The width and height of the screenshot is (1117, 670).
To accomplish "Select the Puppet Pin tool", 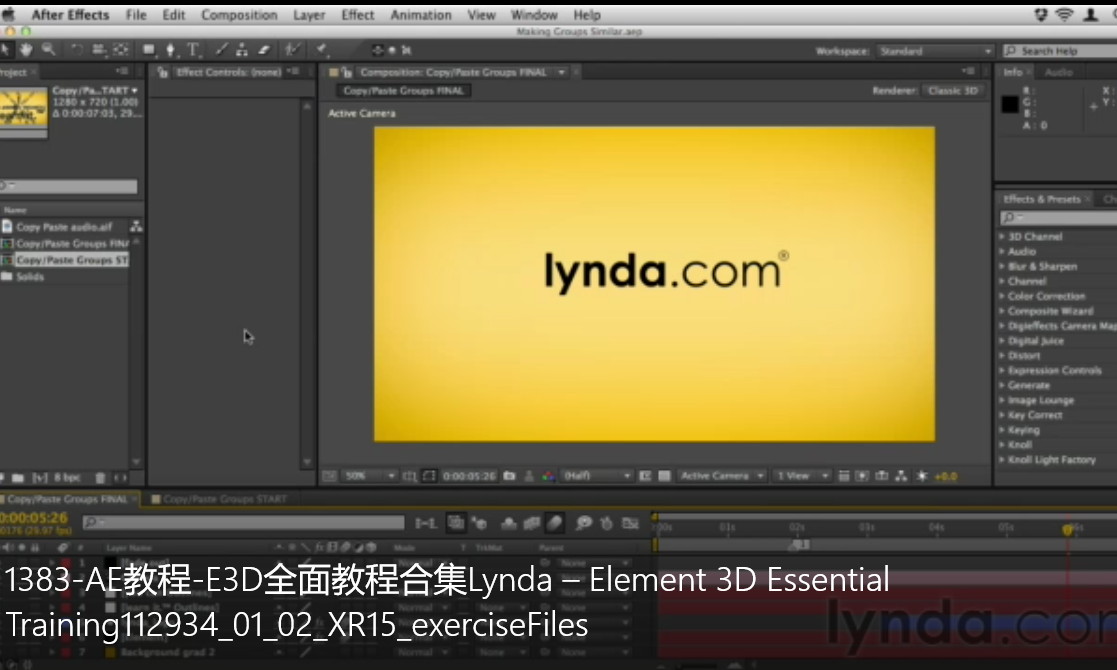I will click(x=322, y=50).
